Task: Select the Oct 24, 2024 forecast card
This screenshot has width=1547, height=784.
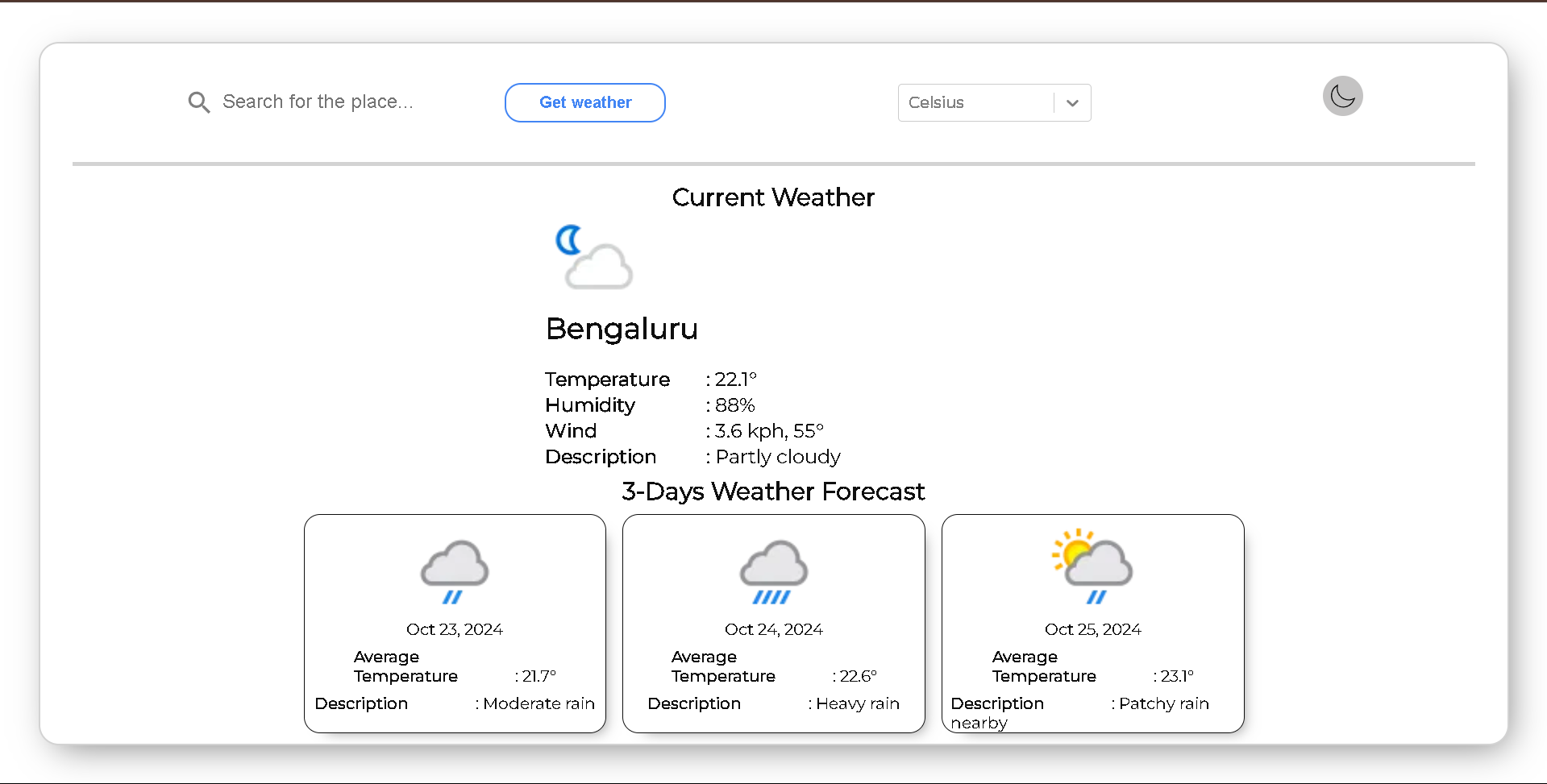Action: (x=773, y=623)
